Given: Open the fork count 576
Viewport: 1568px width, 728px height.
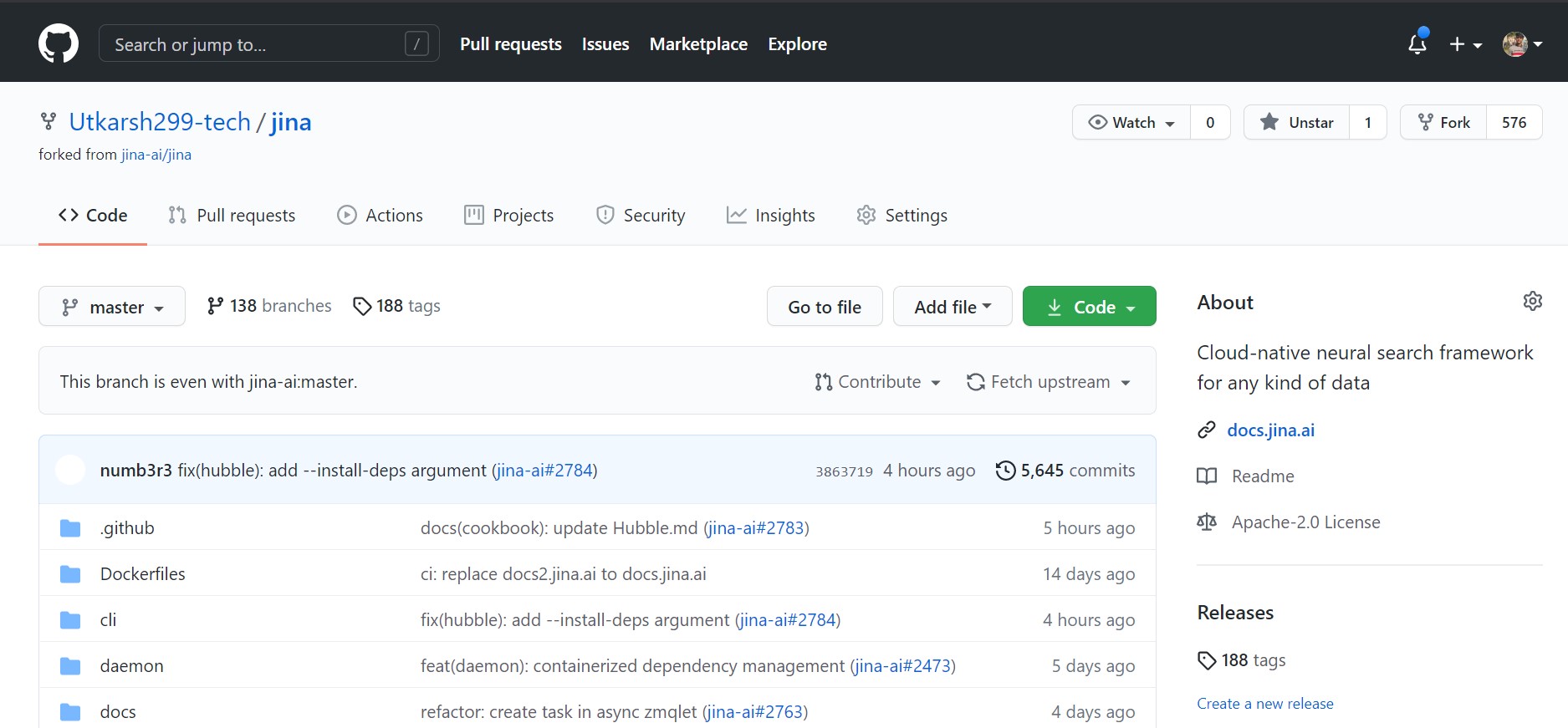Looking at the screenshot, I should click(1514, 123).
